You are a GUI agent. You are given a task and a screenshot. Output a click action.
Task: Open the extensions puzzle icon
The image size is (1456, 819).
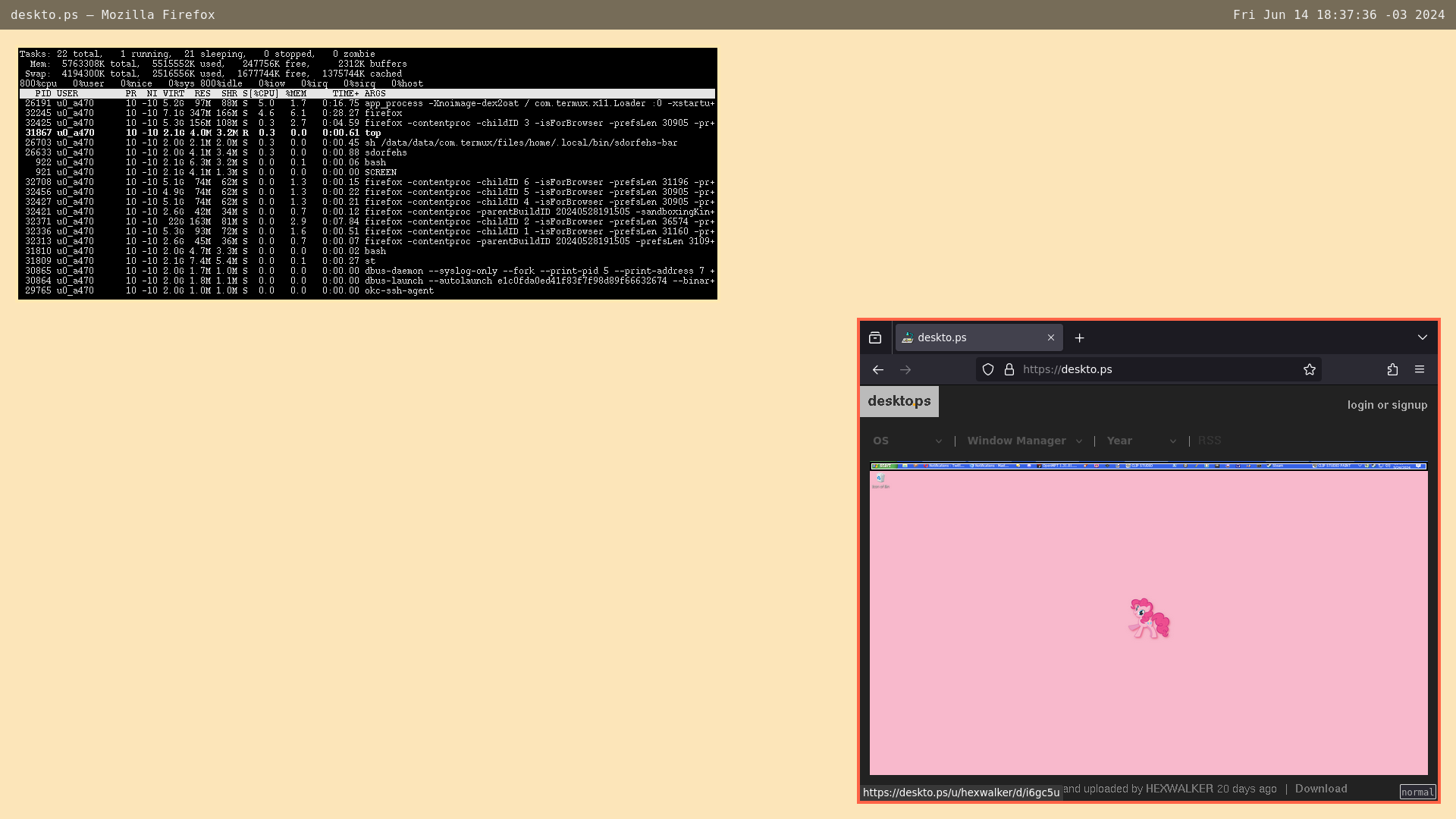(1392, 369)
